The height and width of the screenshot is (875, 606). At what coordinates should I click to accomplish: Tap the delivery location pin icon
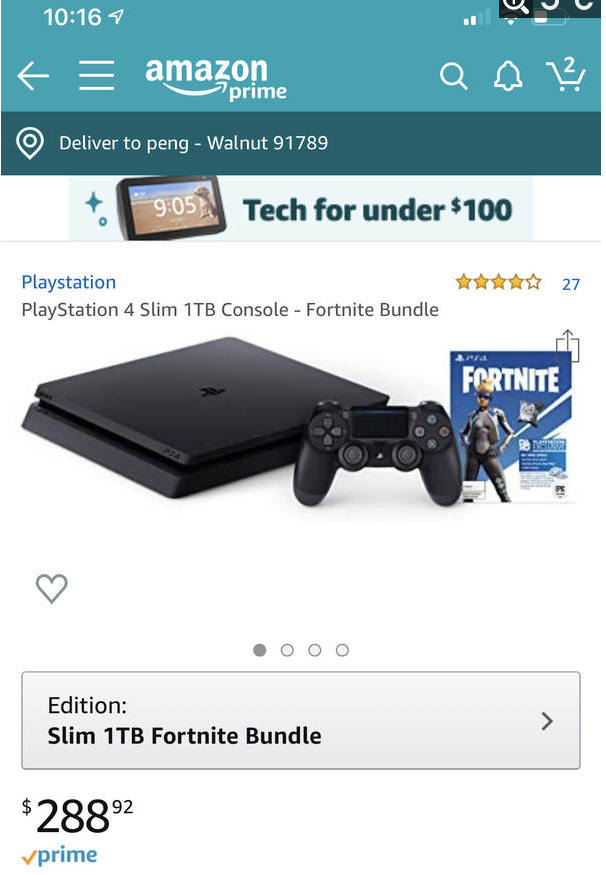tap(30, 143)
